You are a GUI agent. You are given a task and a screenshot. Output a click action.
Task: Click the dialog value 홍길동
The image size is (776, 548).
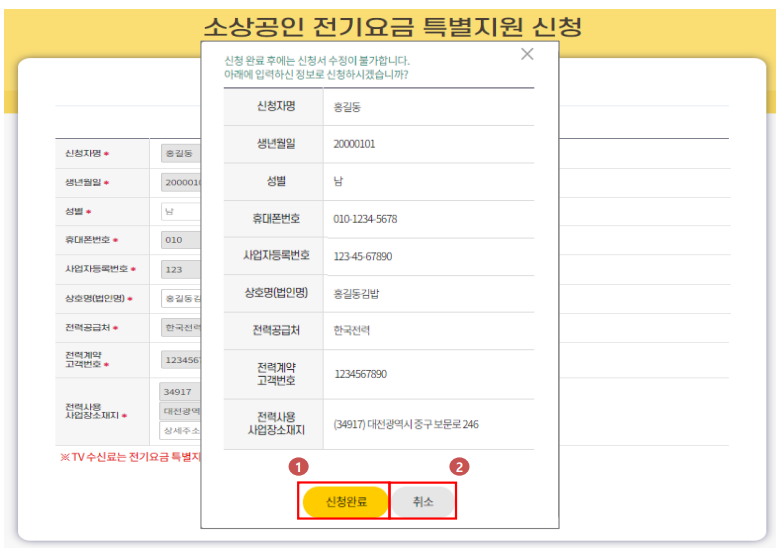coord(347,107)
